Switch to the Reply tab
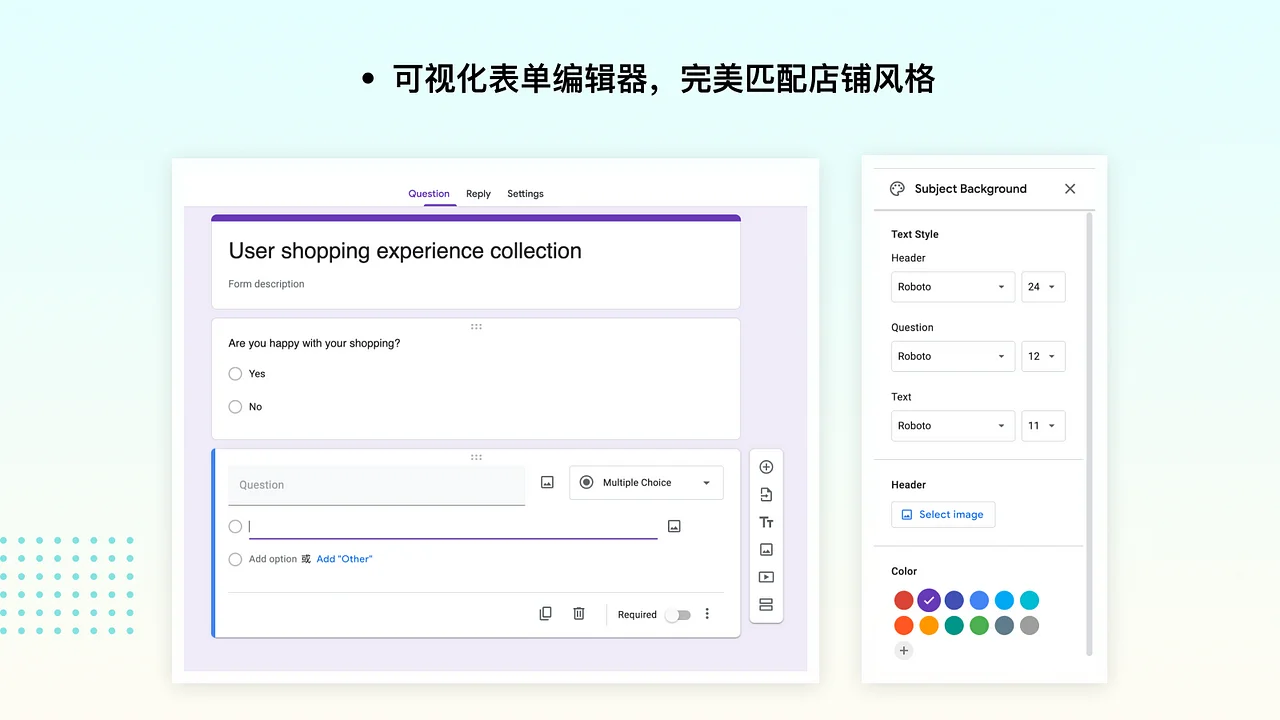Viewport: 1280px width, 720px height. click(x=478, y=194)
